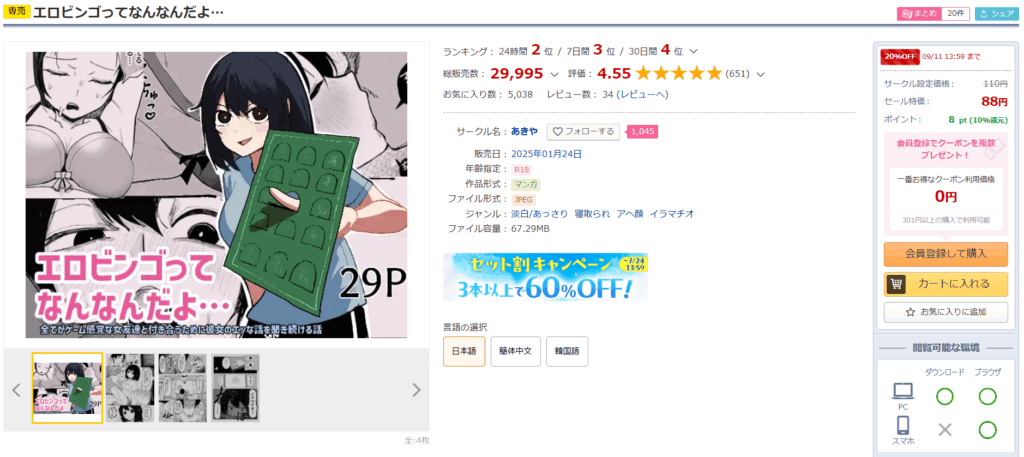Expand the ranking details chevron
This screenshot has width=1024, height=457.
tap(694, 52)
